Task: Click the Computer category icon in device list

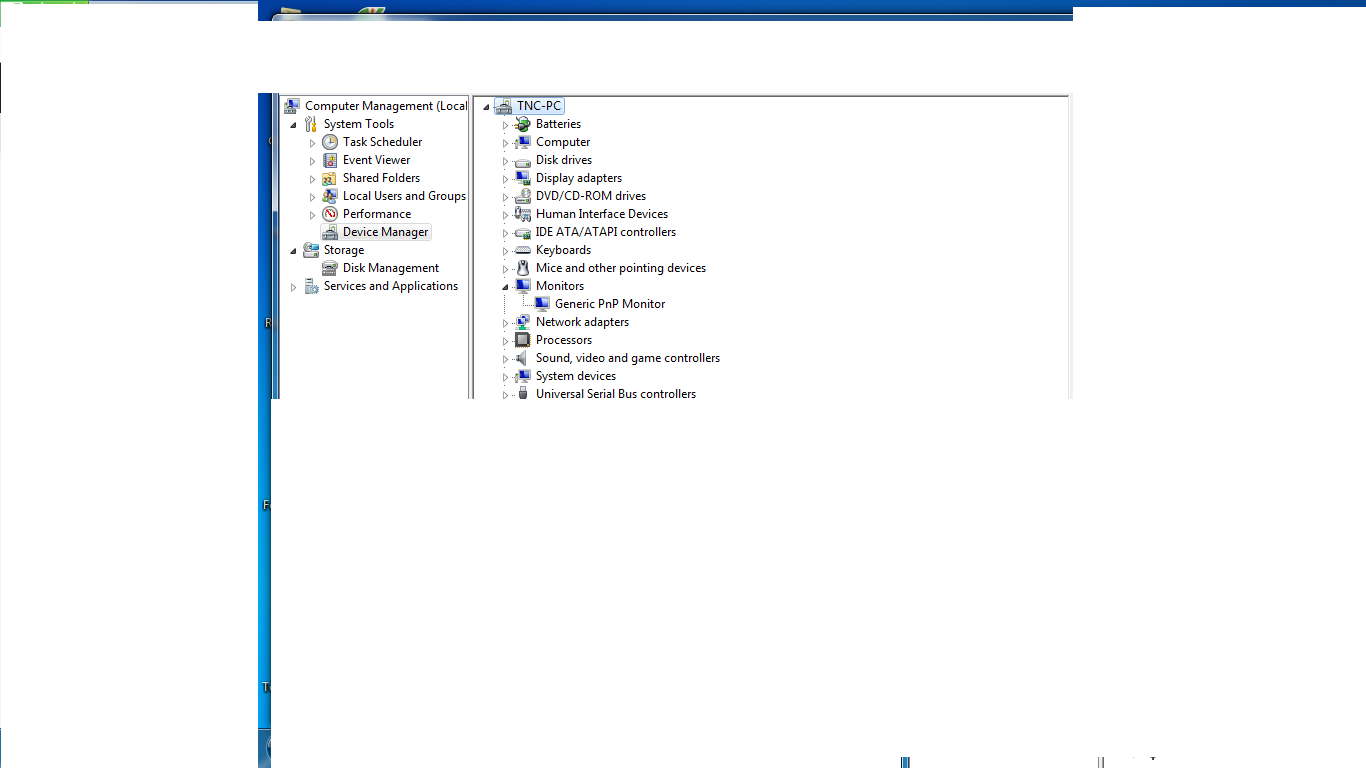Action: [x=522, y=142]
